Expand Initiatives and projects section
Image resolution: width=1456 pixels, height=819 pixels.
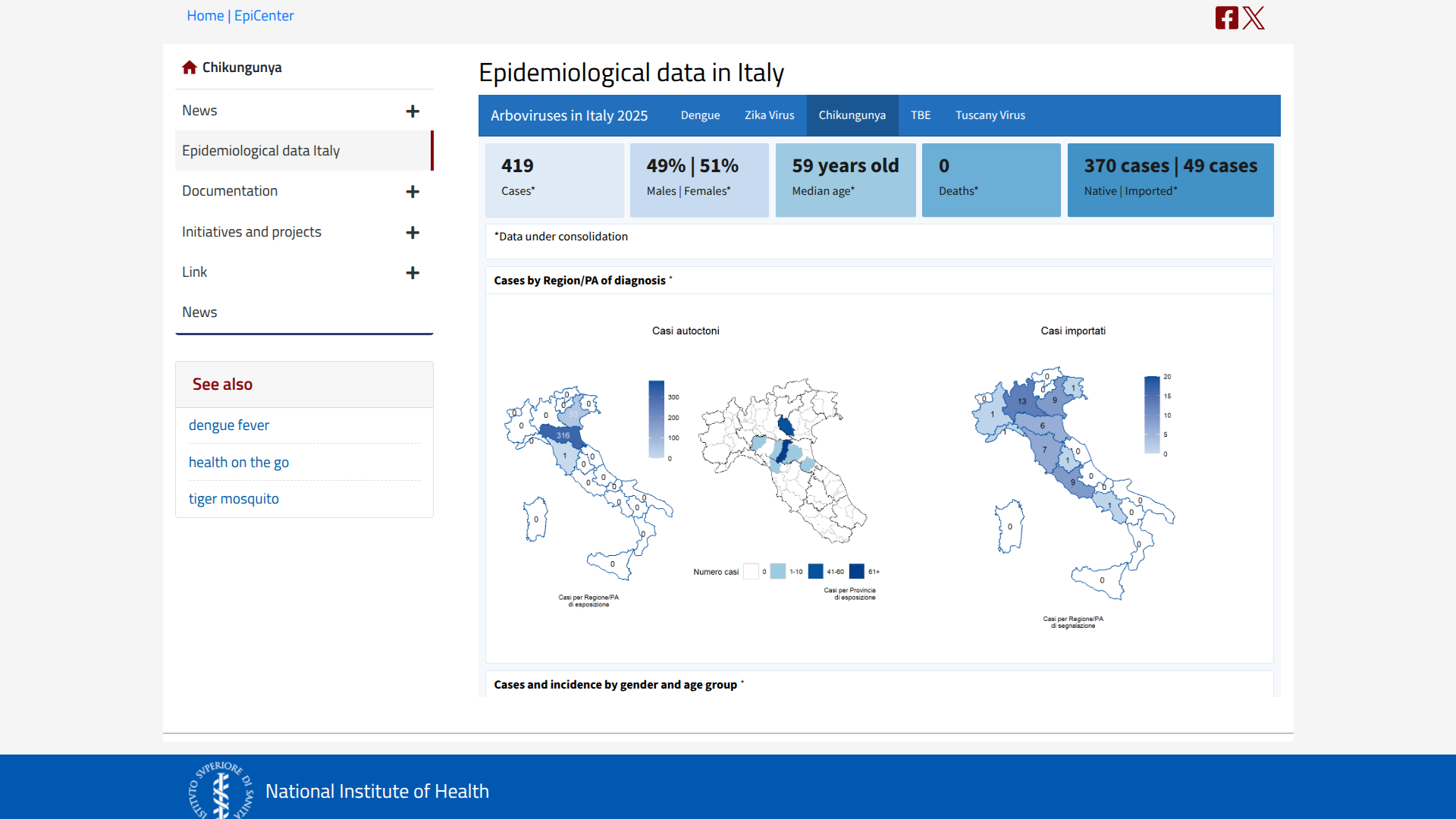413,233
